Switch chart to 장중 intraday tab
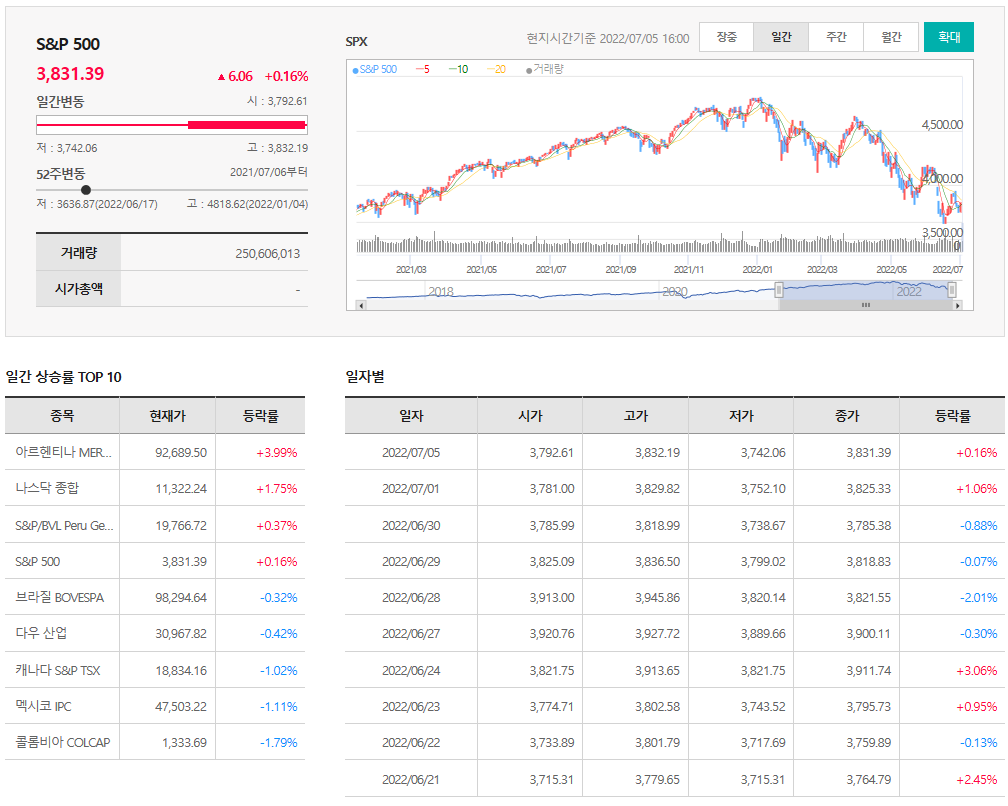Viewport: 1008px width, 806px height. [726, 37]
